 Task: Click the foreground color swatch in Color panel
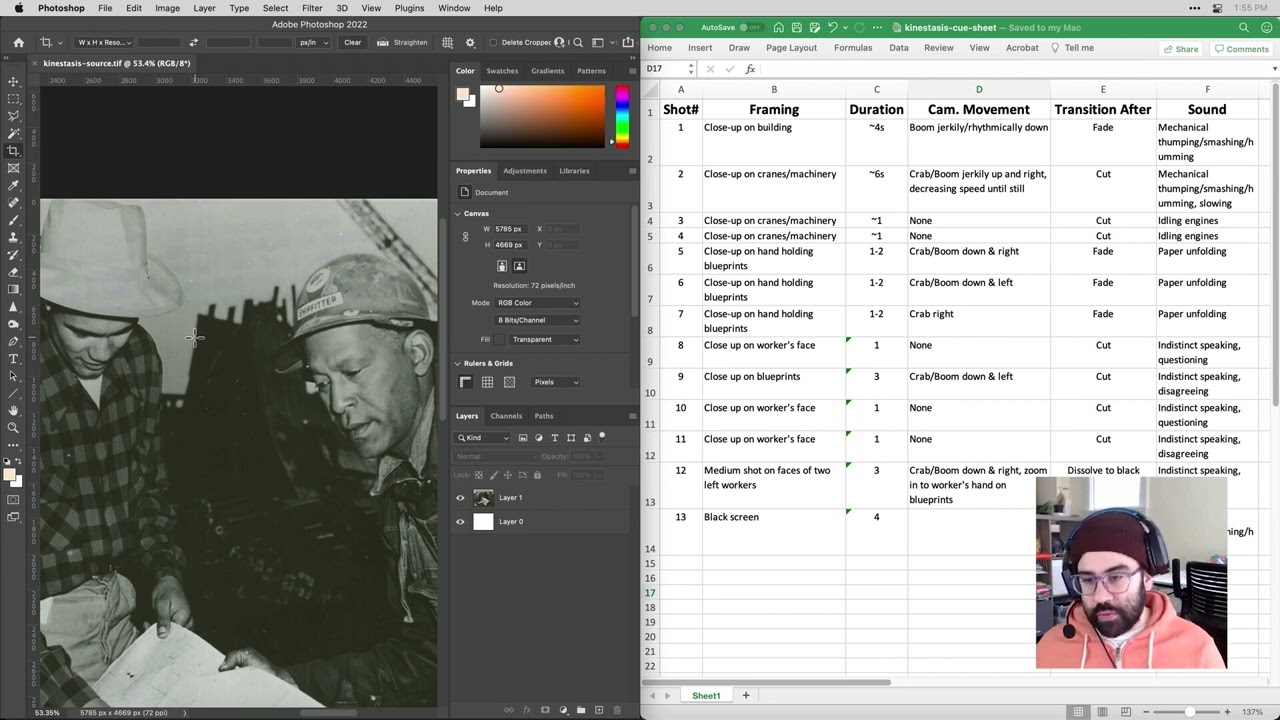462,94
